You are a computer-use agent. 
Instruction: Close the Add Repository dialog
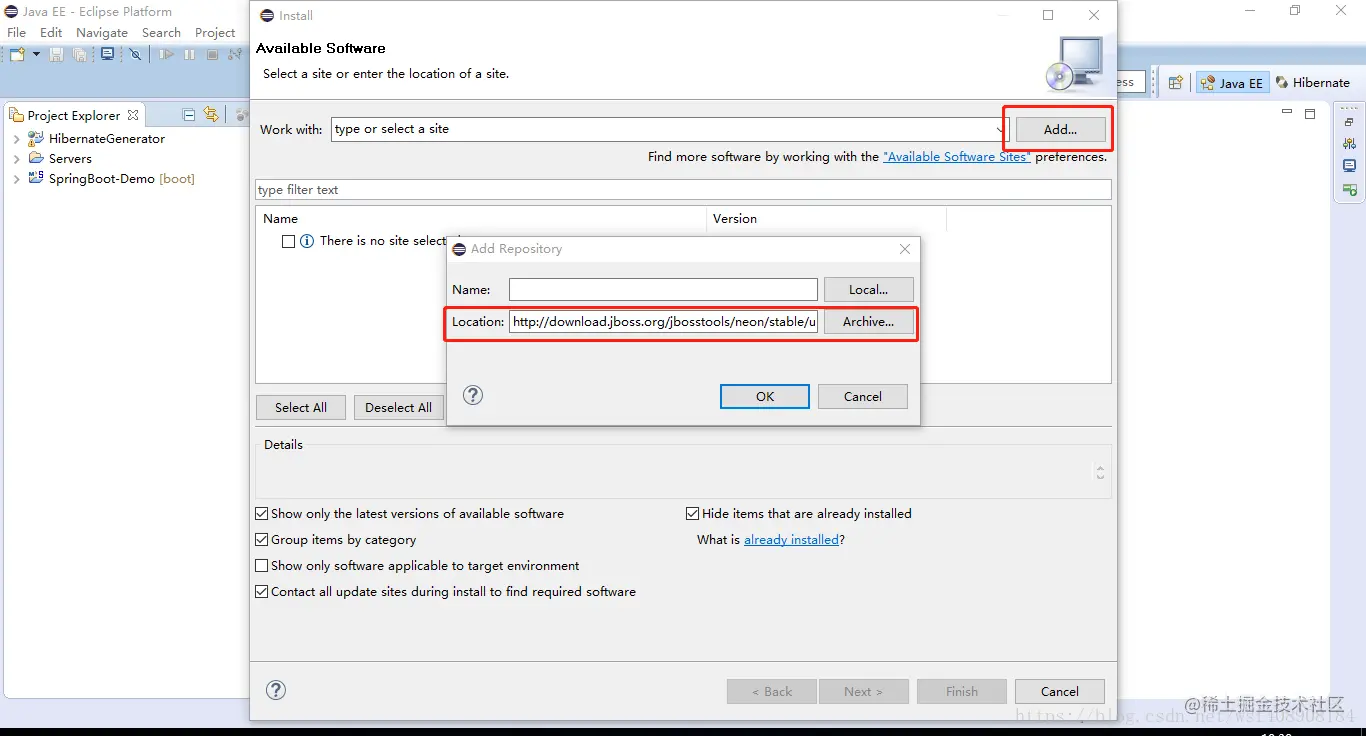coord(905,249)
